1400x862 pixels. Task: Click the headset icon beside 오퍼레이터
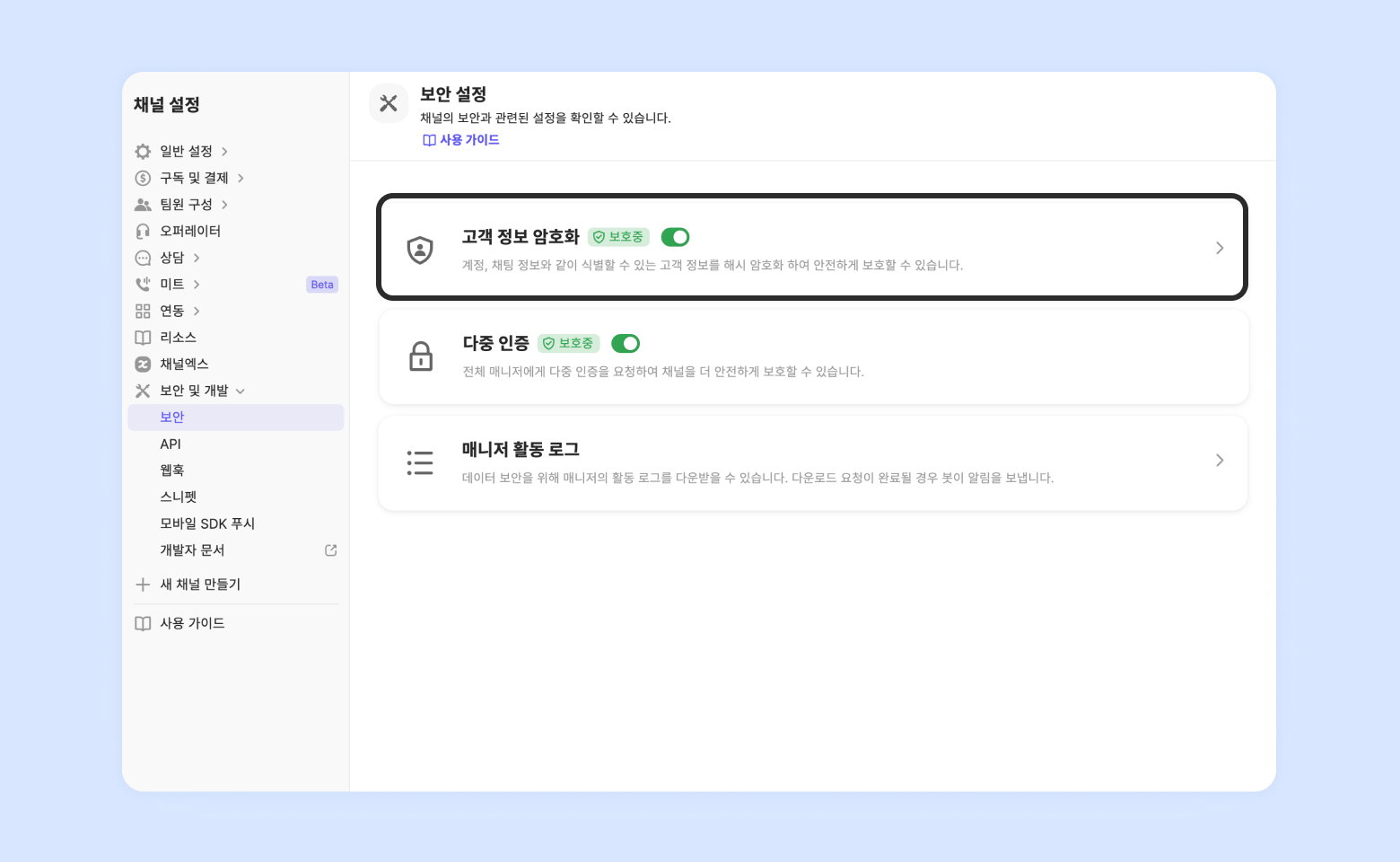click(x=143, y=232)
